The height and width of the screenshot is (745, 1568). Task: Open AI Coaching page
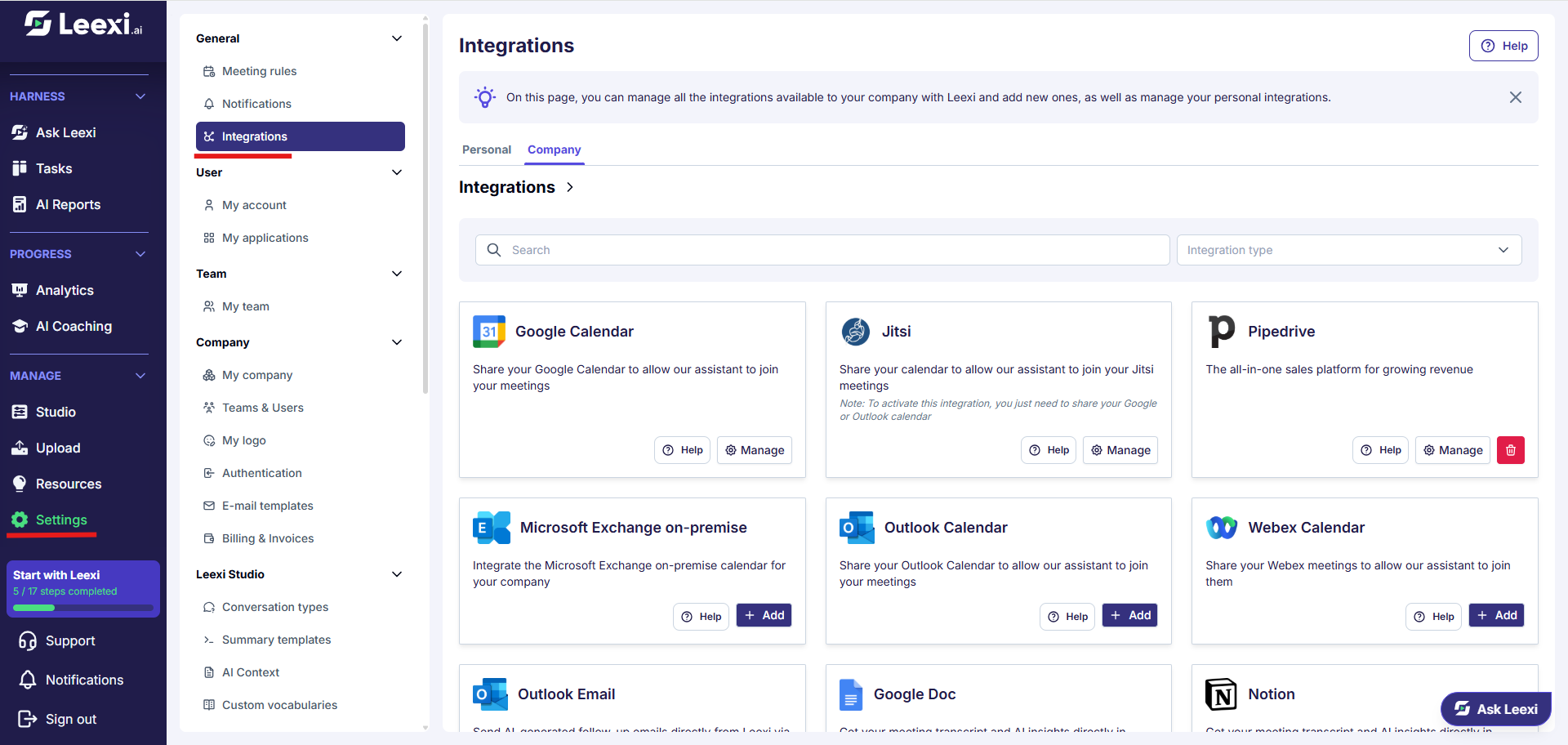click(x=62, y=326)
